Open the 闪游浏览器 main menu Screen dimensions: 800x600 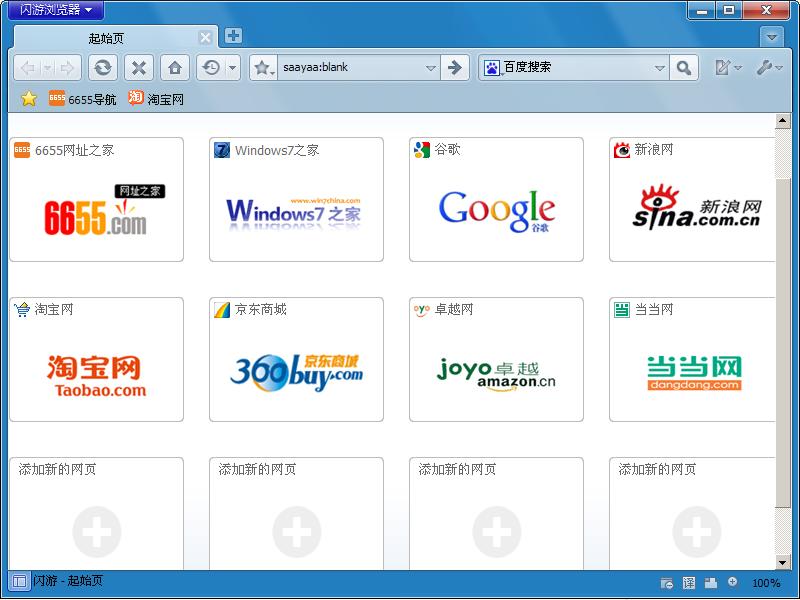pos(56,10)
